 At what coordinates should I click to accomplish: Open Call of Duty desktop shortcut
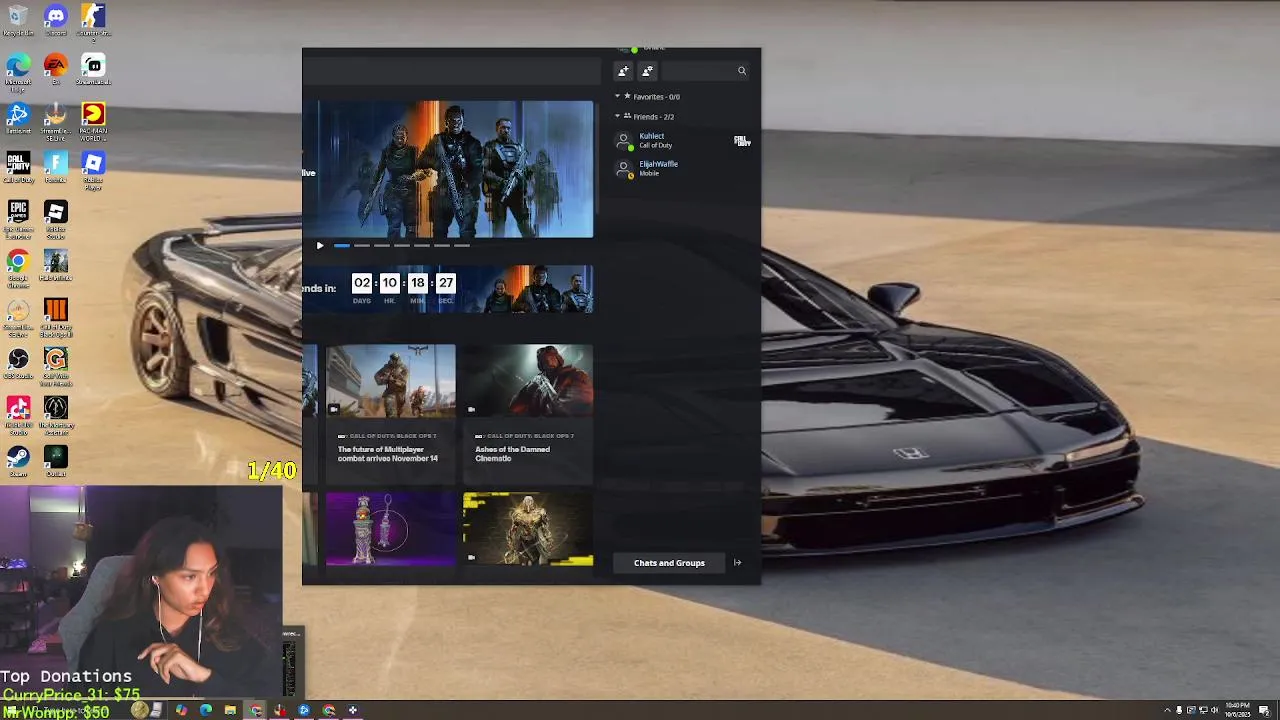tap(18, 167)
